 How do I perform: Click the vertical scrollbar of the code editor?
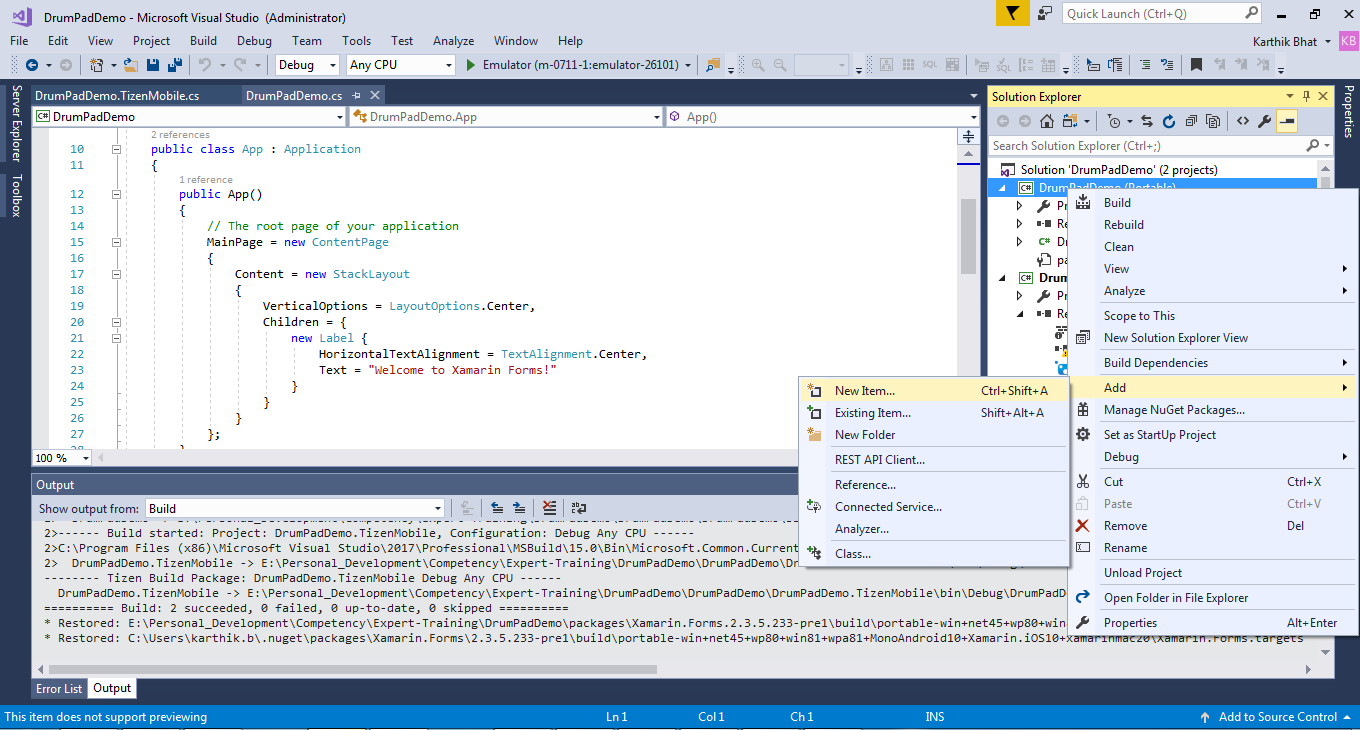[x=967, y=235]
